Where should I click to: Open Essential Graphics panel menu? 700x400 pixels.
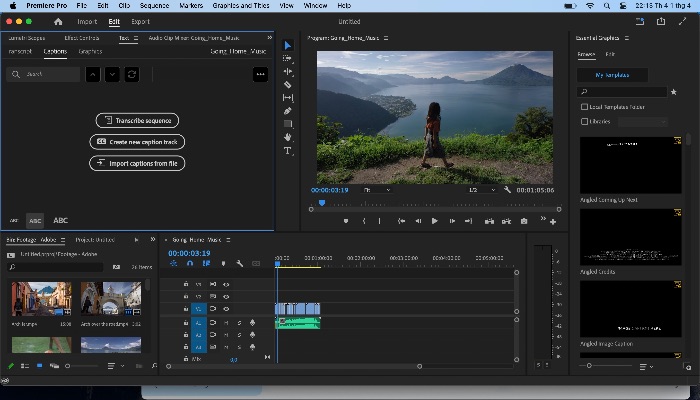coord(627,38)
